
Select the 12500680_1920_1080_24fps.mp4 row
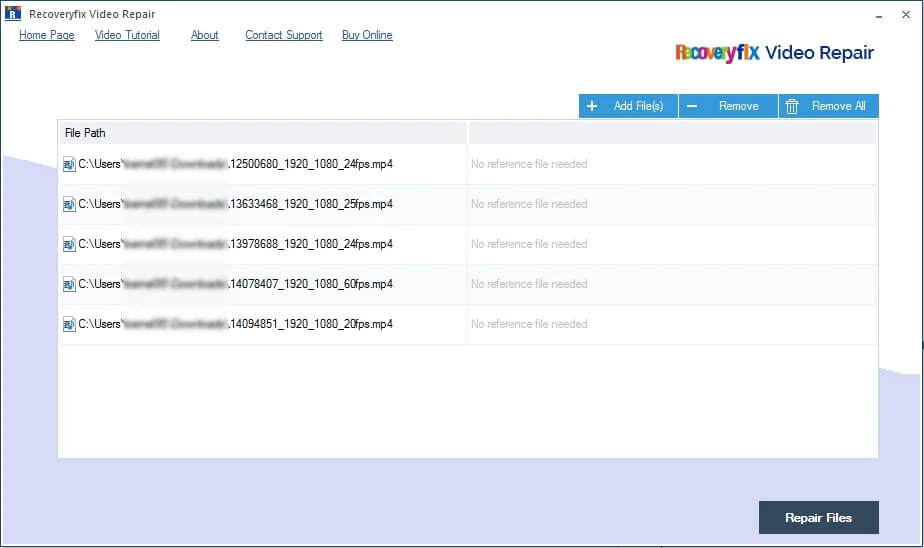tap(468, 164)
